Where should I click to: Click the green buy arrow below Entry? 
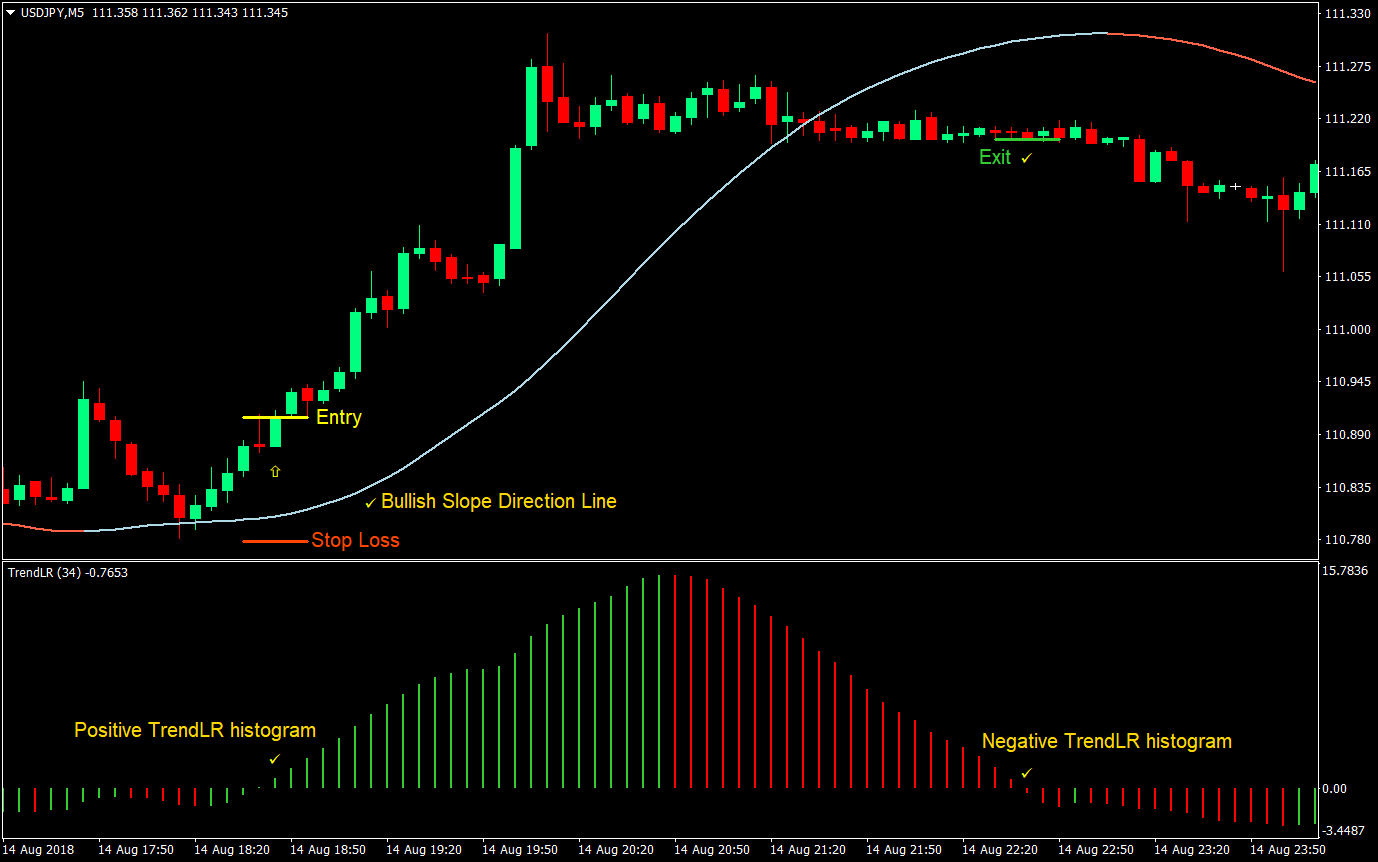pos(275,471)
